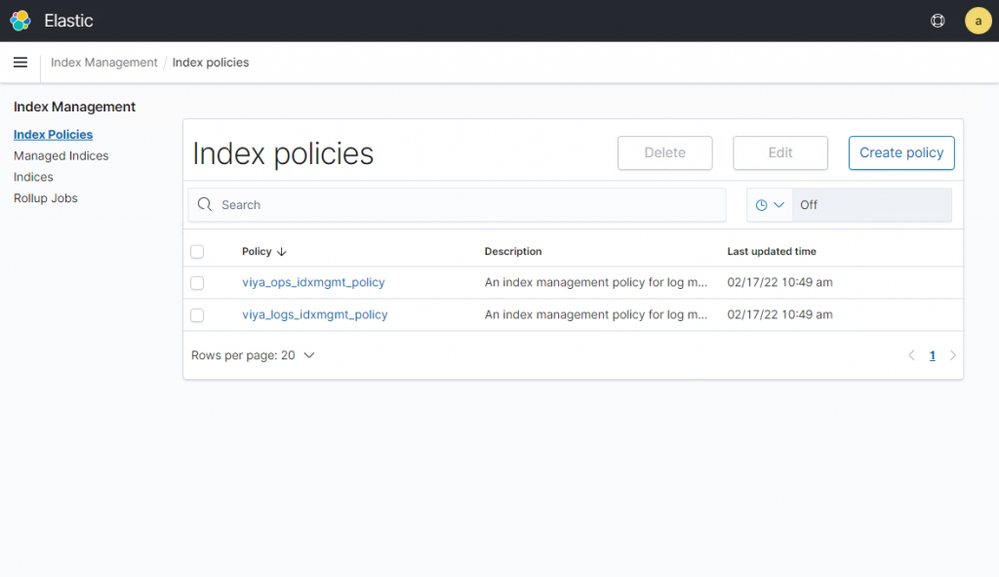
Task: Go to the previous page arrow
Action: tap(911, 355)
